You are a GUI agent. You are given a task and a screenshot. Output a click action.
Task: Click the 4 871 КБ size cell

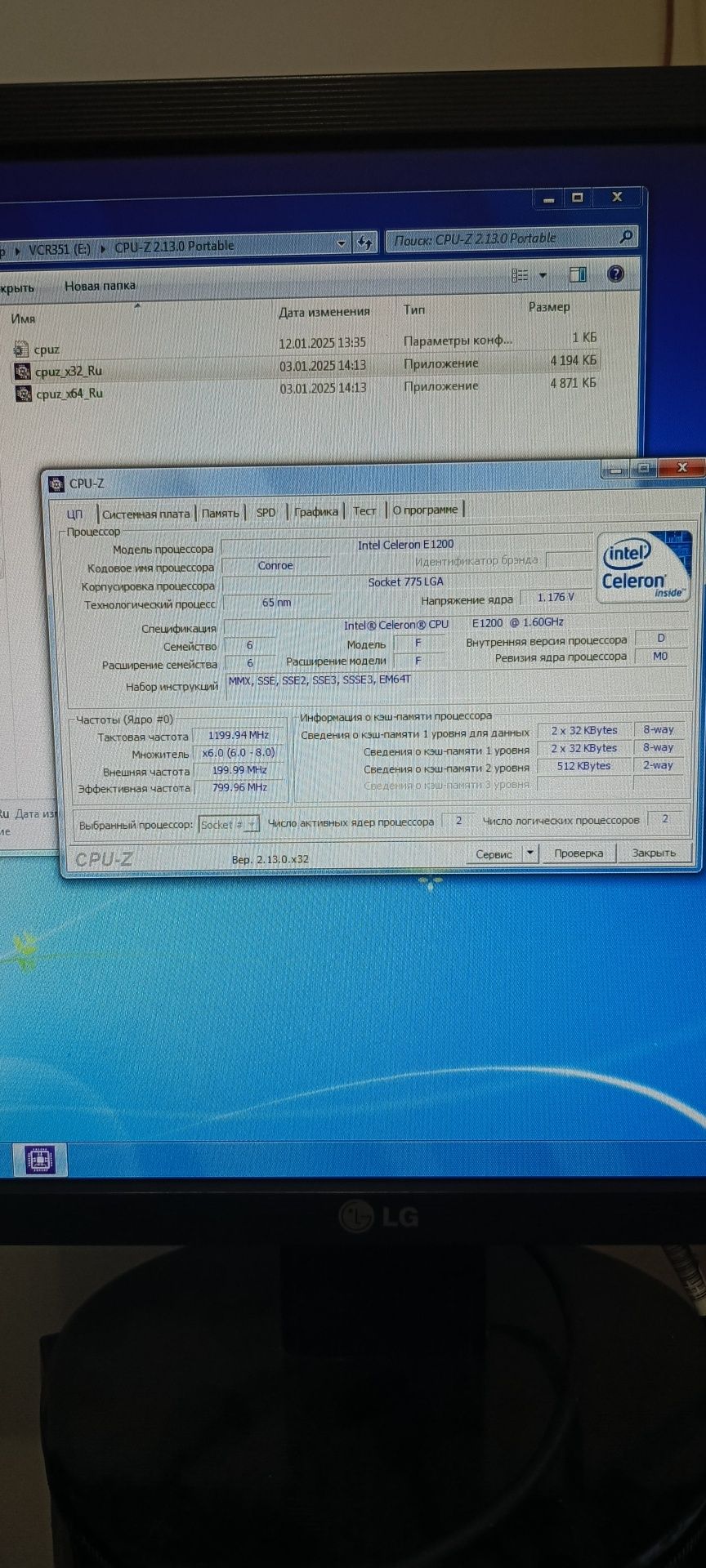click(x=573, y=382)
